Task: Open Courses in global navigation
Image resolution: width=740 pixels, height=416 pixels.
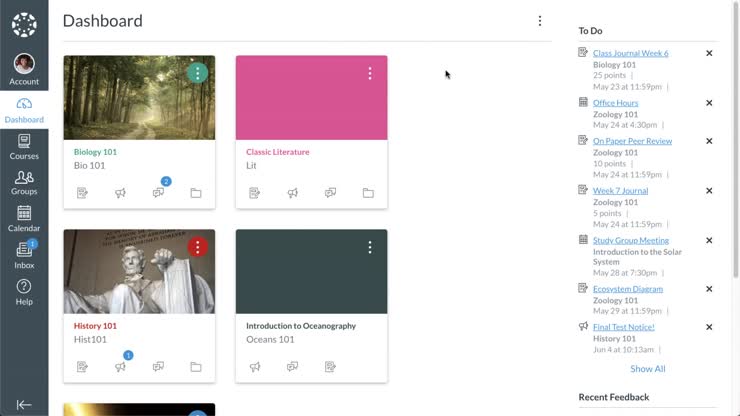Action: tap(24, 147)
